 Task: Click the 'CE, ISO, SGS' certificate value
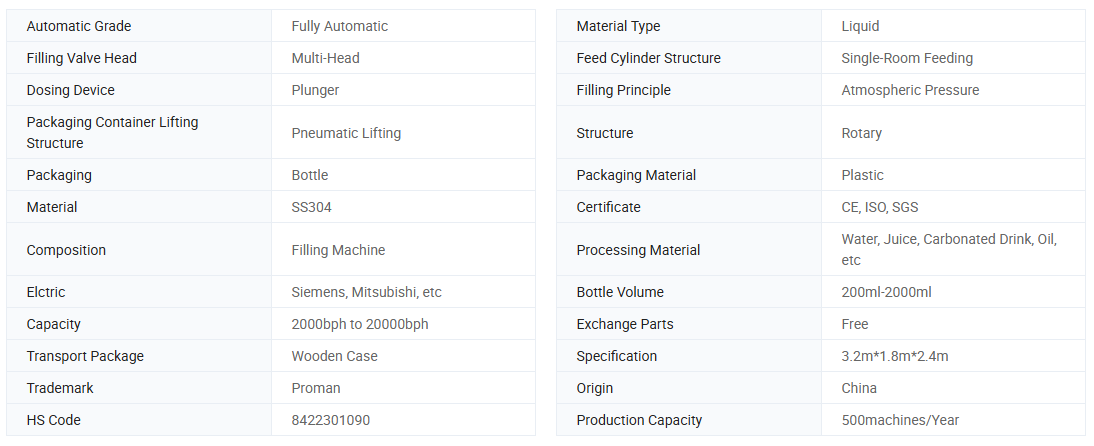pyautogui.click(x=880, y=207)
